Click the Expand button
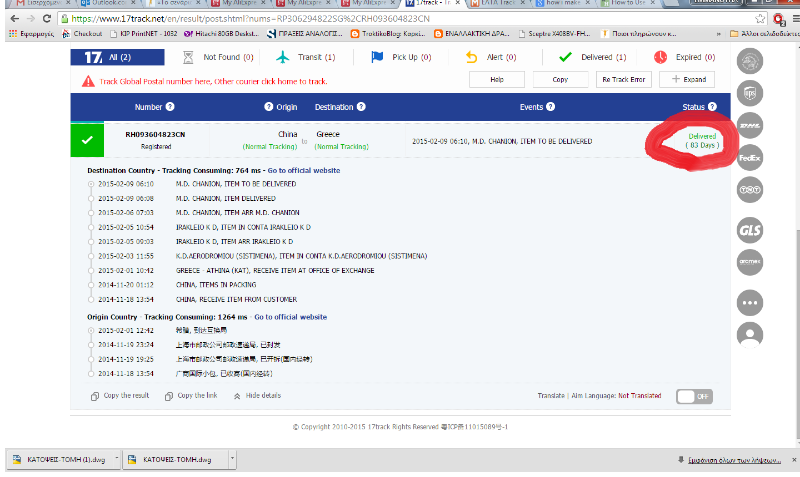800x477 pixels. [687, 80]
